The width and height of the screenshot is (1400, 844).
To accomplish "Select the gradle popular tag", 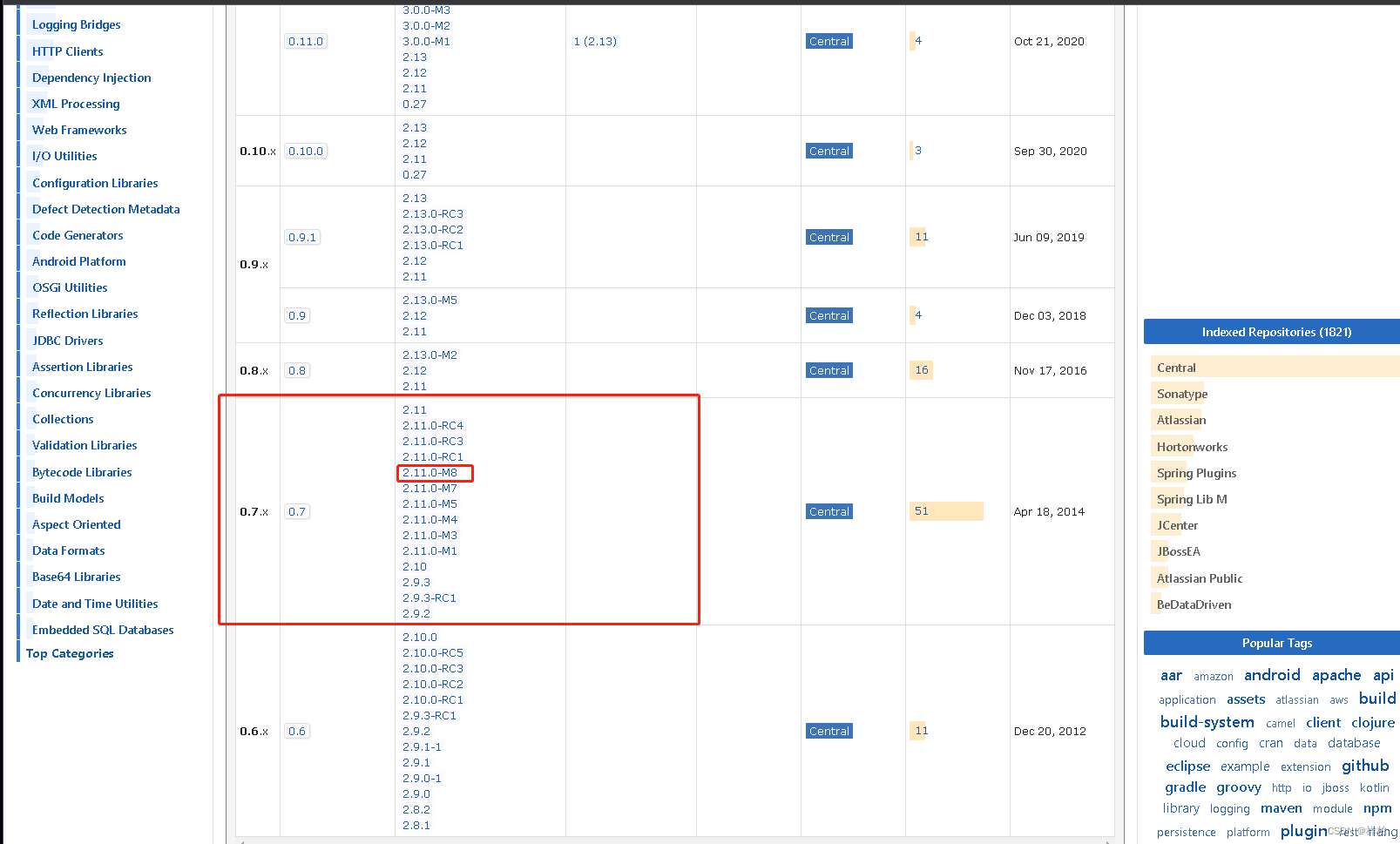I will (x=1186, y=787).
